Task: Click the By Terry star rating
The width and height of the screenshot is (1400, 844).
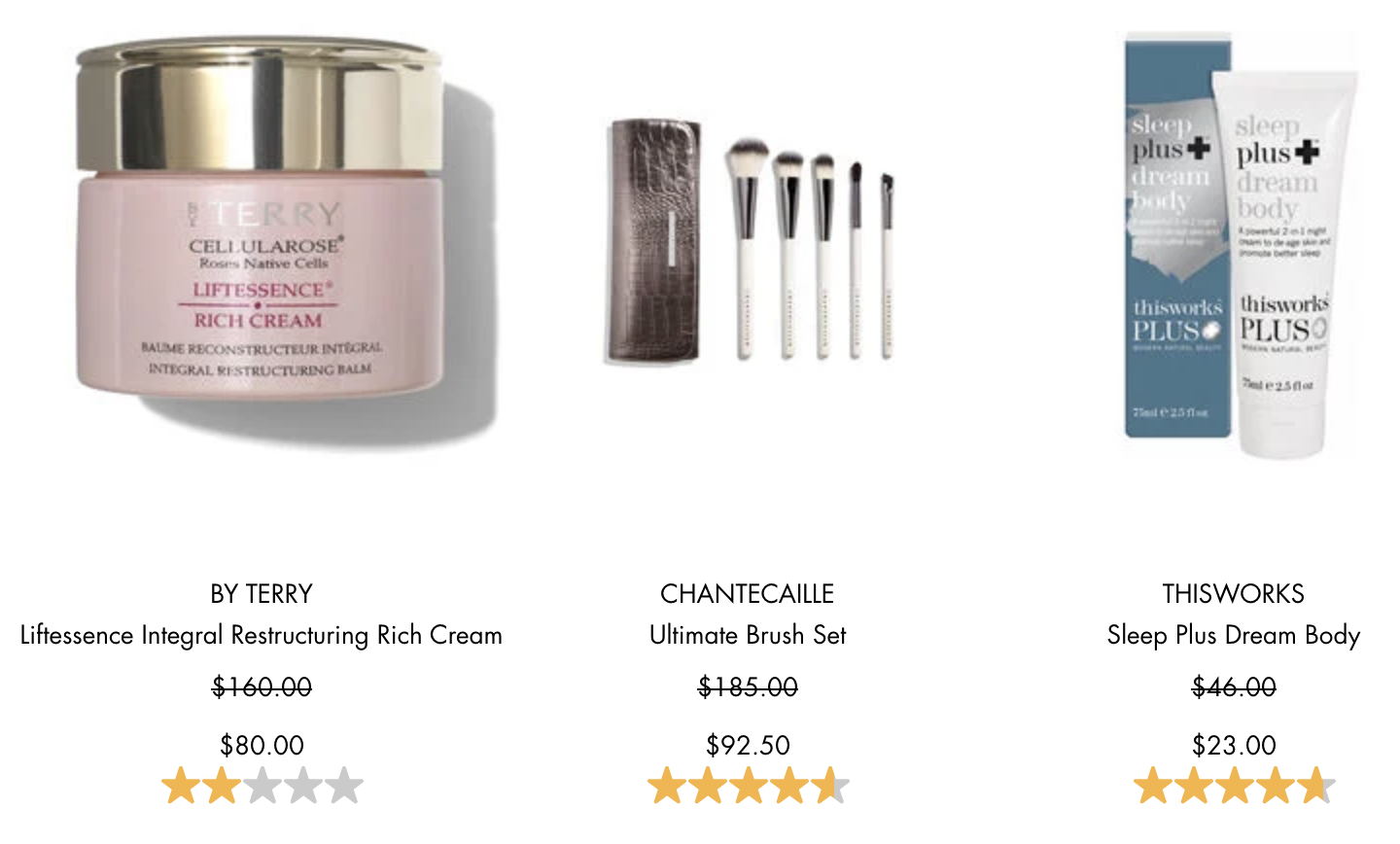Action: (262, 787)
